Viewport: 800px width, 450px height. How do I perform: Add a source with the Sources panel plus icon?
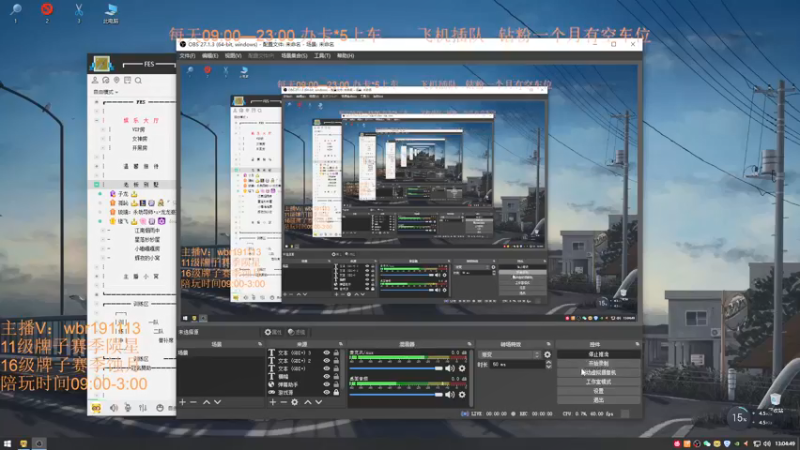[272, 402]
